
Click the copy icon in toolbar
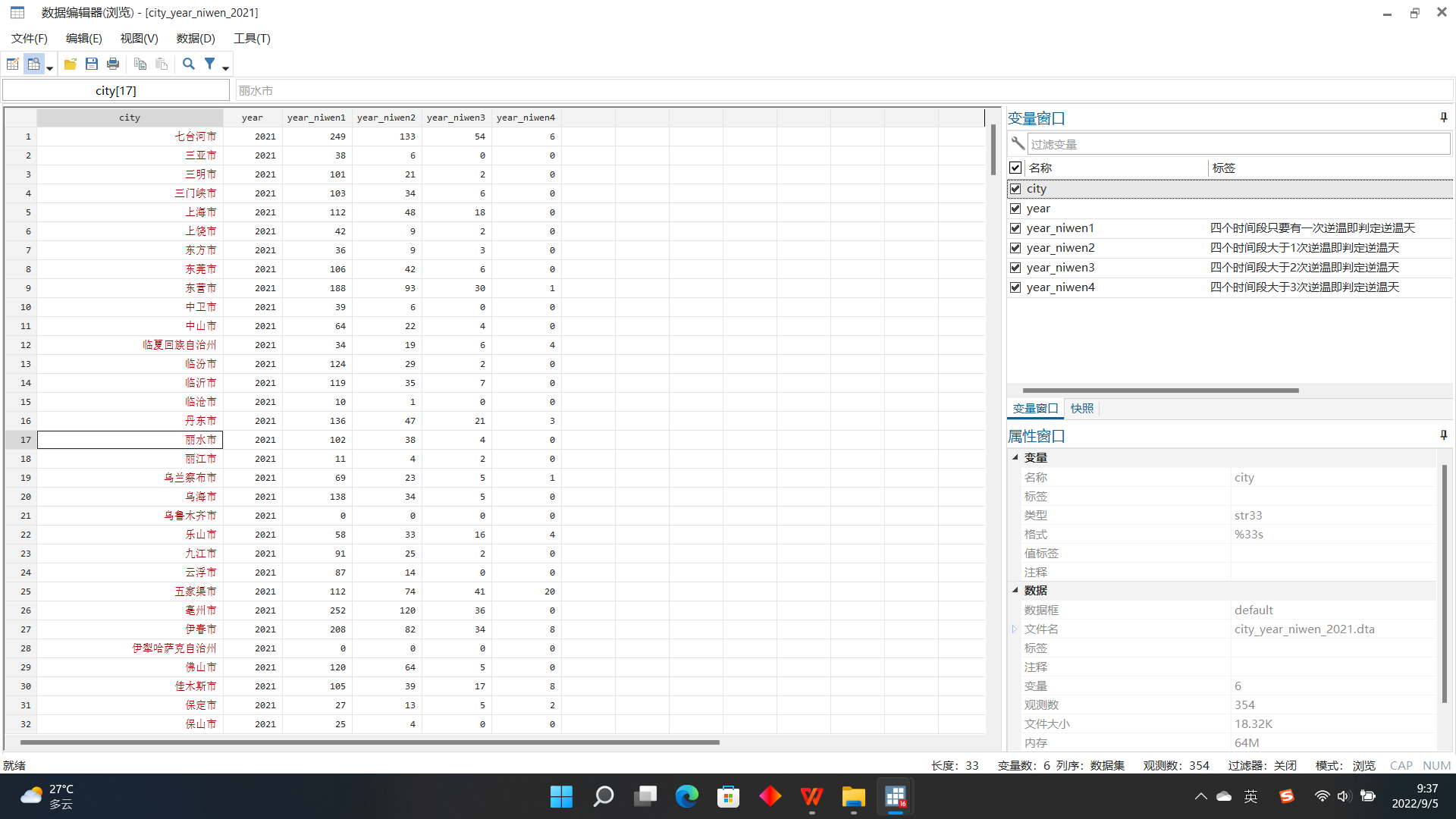coord(140,64)
